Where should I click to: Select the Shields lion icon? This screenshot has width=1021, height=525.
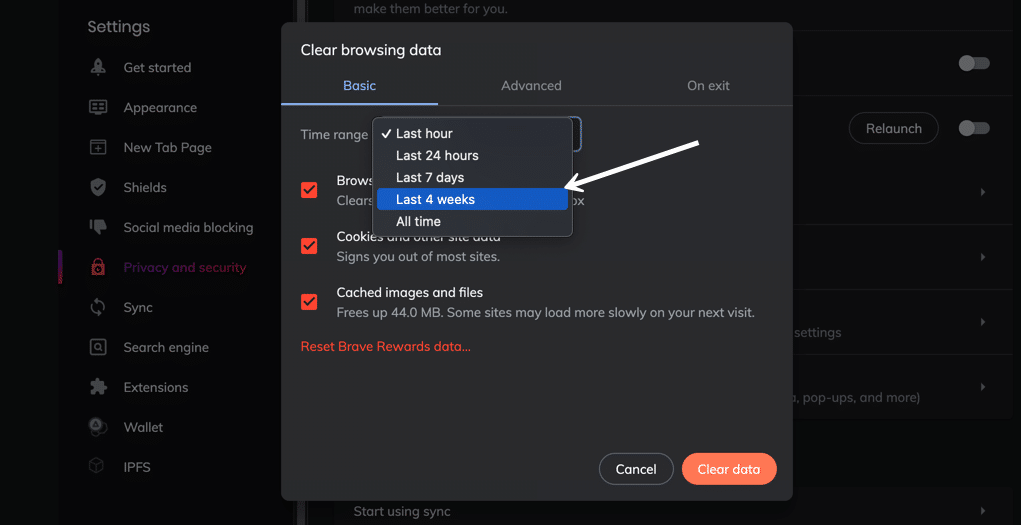point(98,188)
